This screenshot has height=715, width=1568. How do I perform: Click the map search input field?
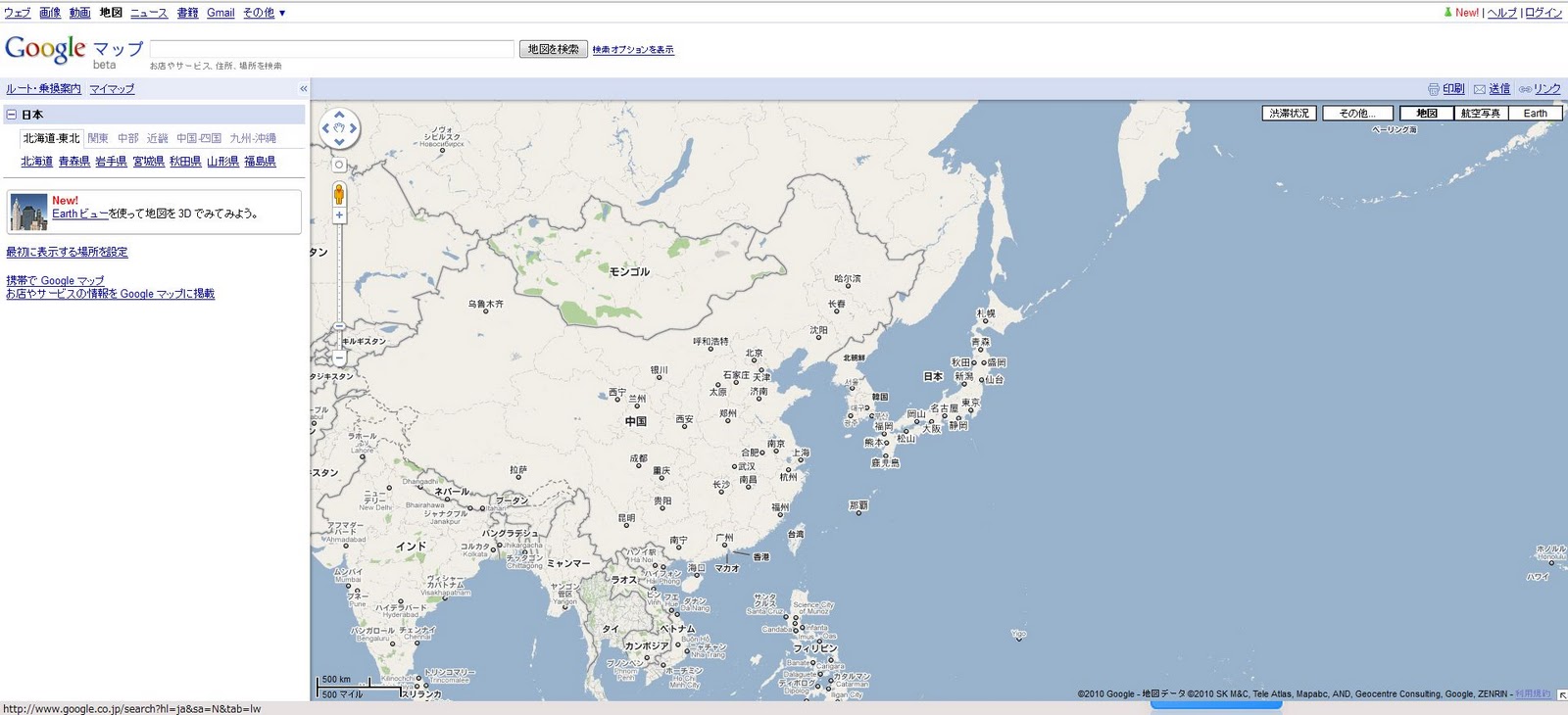pos(331,49)
